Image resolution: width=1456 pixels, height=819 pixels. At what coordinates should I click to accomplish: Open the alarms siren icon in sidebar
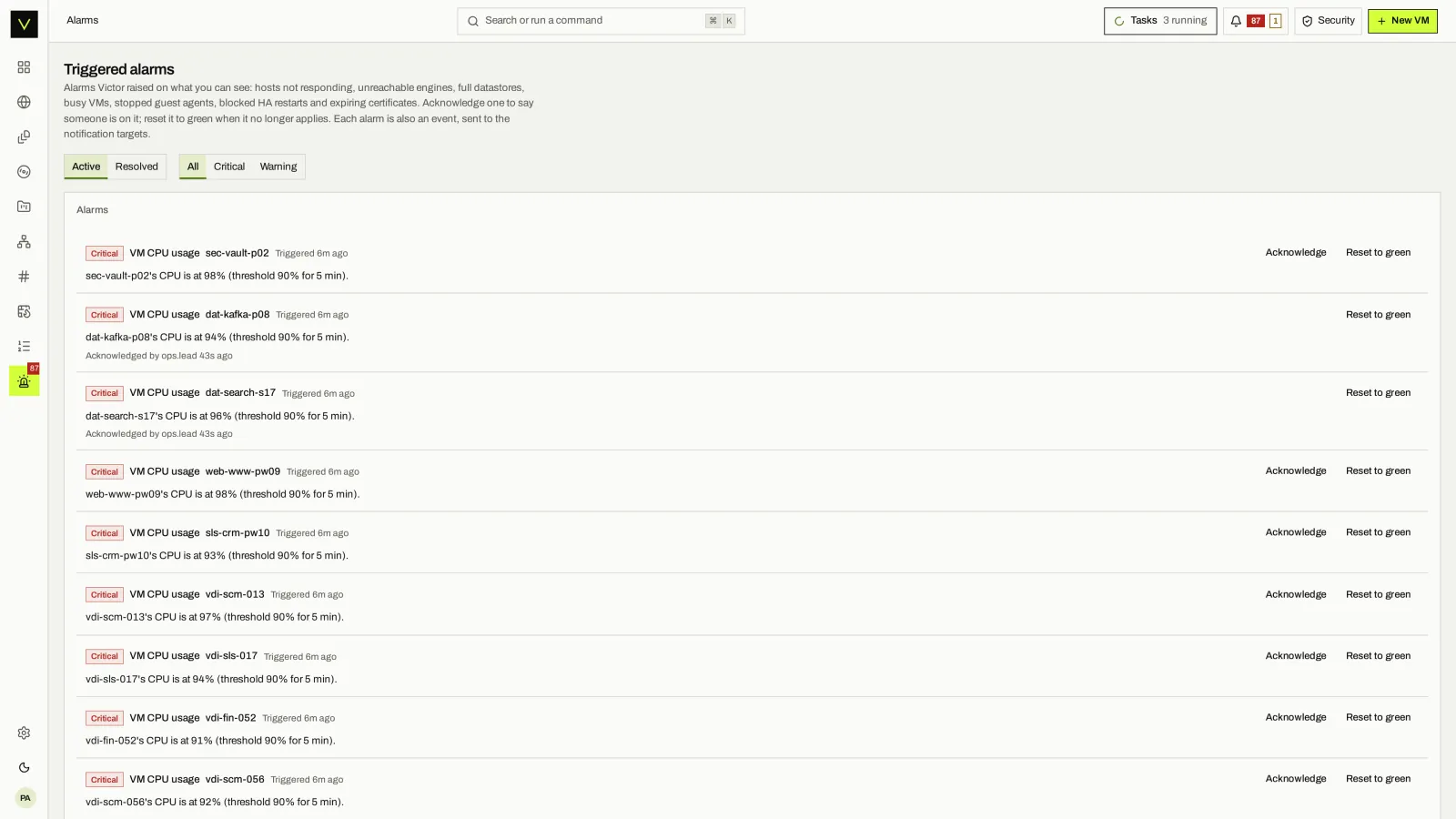[x=24, y=381]
